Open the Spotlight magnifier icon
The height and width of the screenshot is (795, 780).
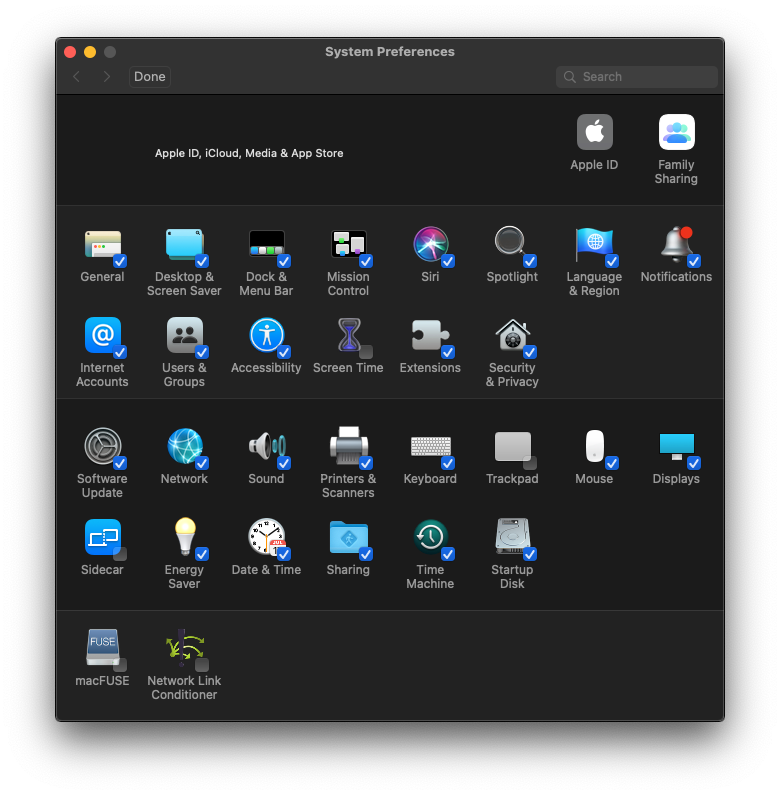pos(511,243)
